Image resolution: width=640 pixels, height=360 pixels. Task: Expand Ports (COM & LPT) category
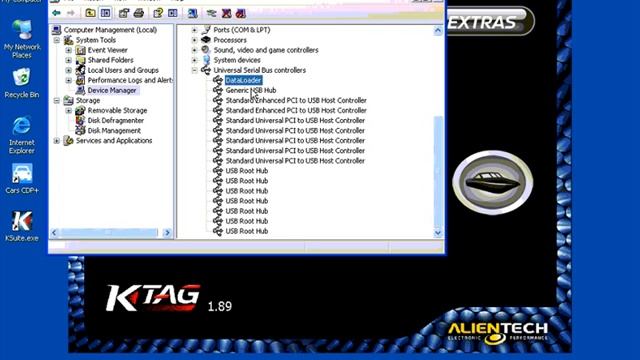194,30
